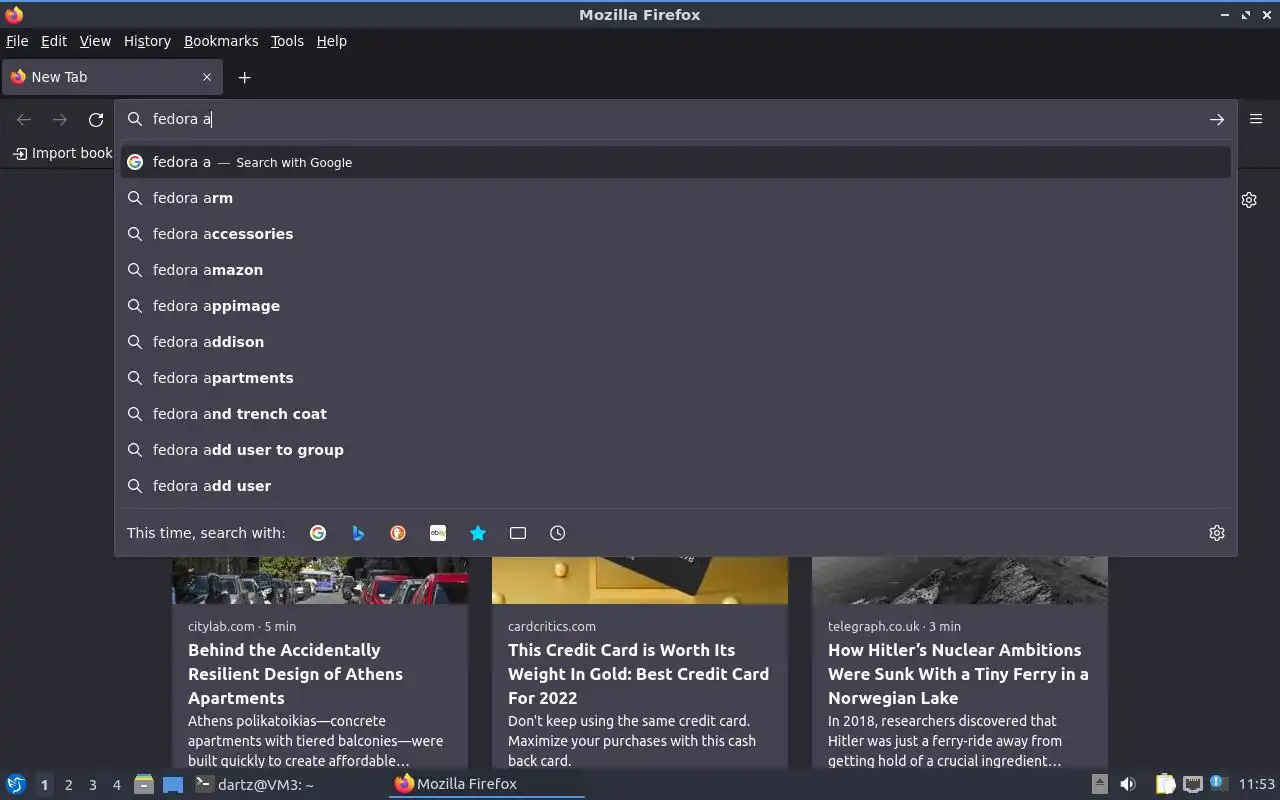This screenshot has width=1280, height=800.
Task: Close the New Tab tab
Action: (x=207, y=77)
